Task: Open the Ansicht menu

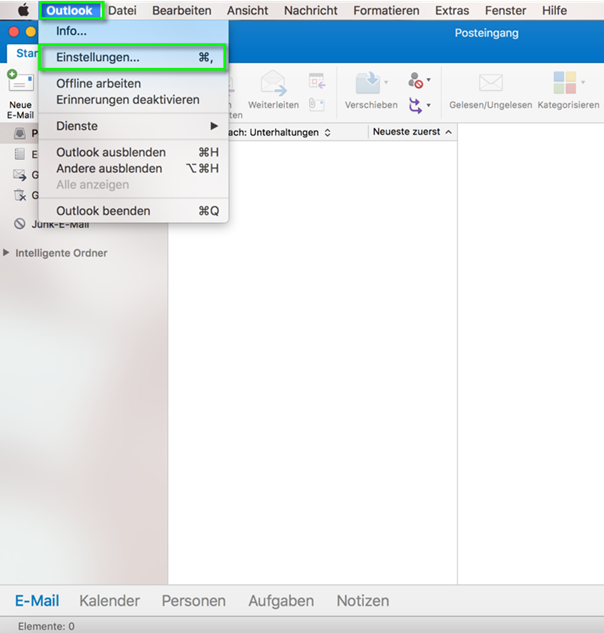Action: [247, 10]
